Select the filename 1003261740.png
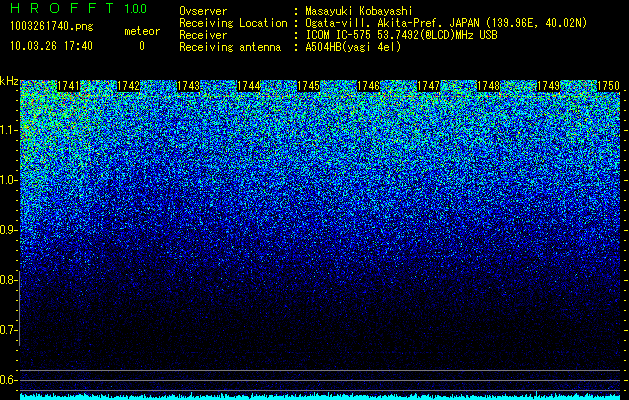This screenshot has width=629, height=400. tap(52, 27)
